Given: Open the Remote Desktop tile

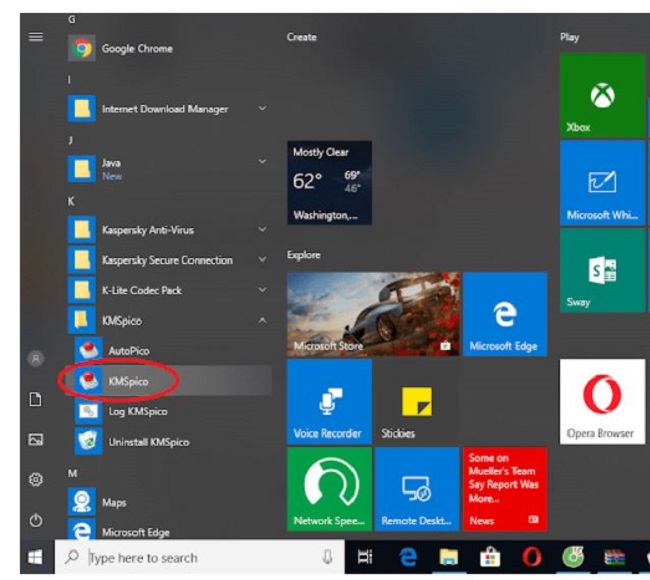Looking at the screenshot, I should click(x=417, y=489).
